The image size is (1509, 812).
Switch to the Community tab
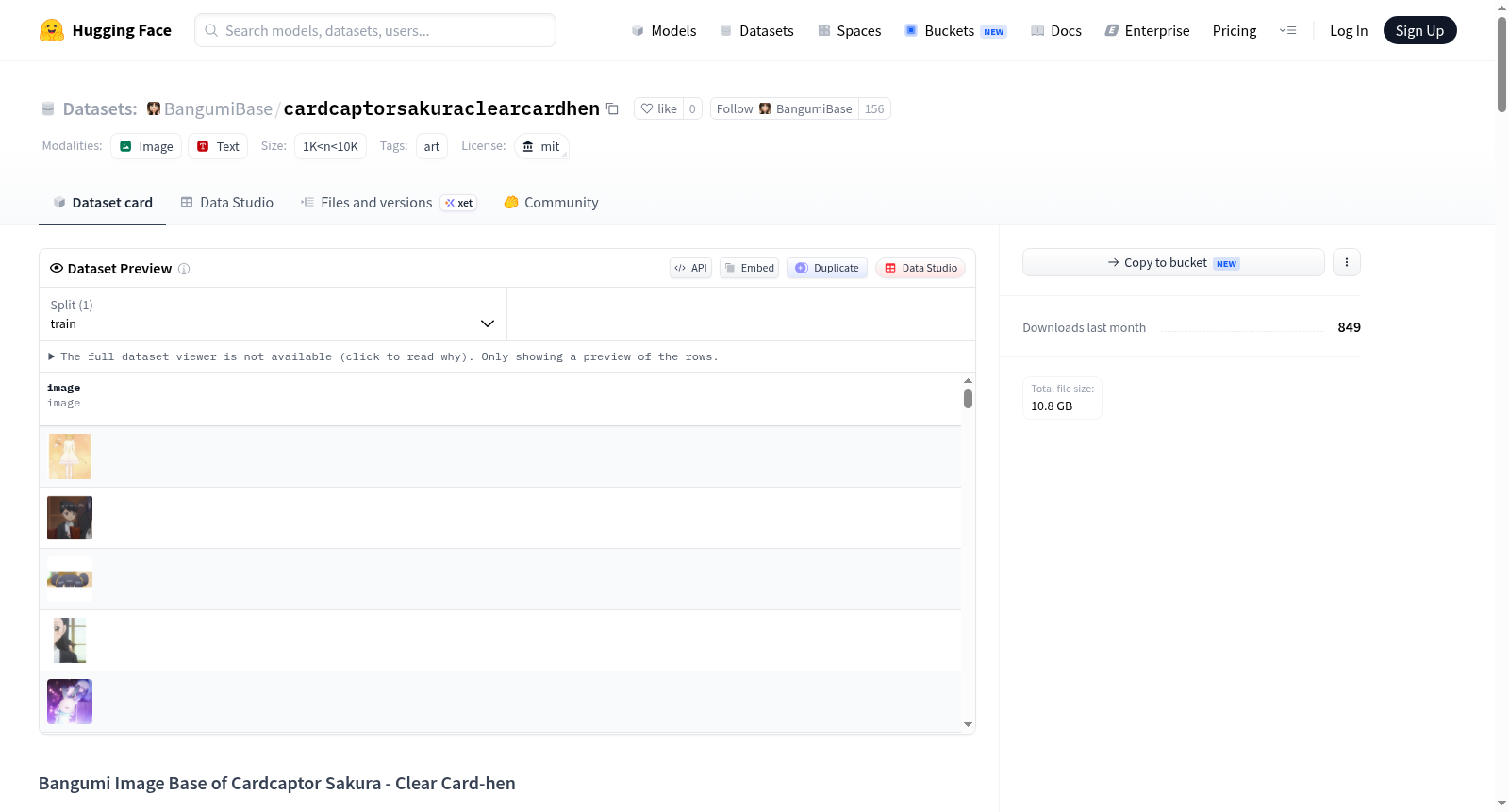click(551, 202)
